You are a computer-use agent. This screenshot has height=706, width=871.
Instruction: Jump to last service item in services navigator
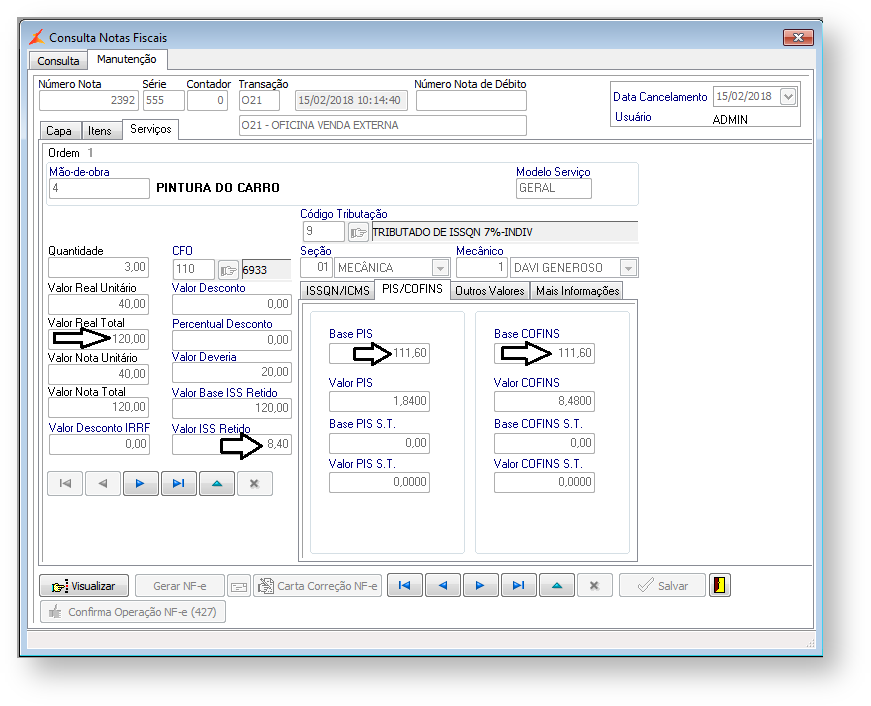[x=178, y=484]
